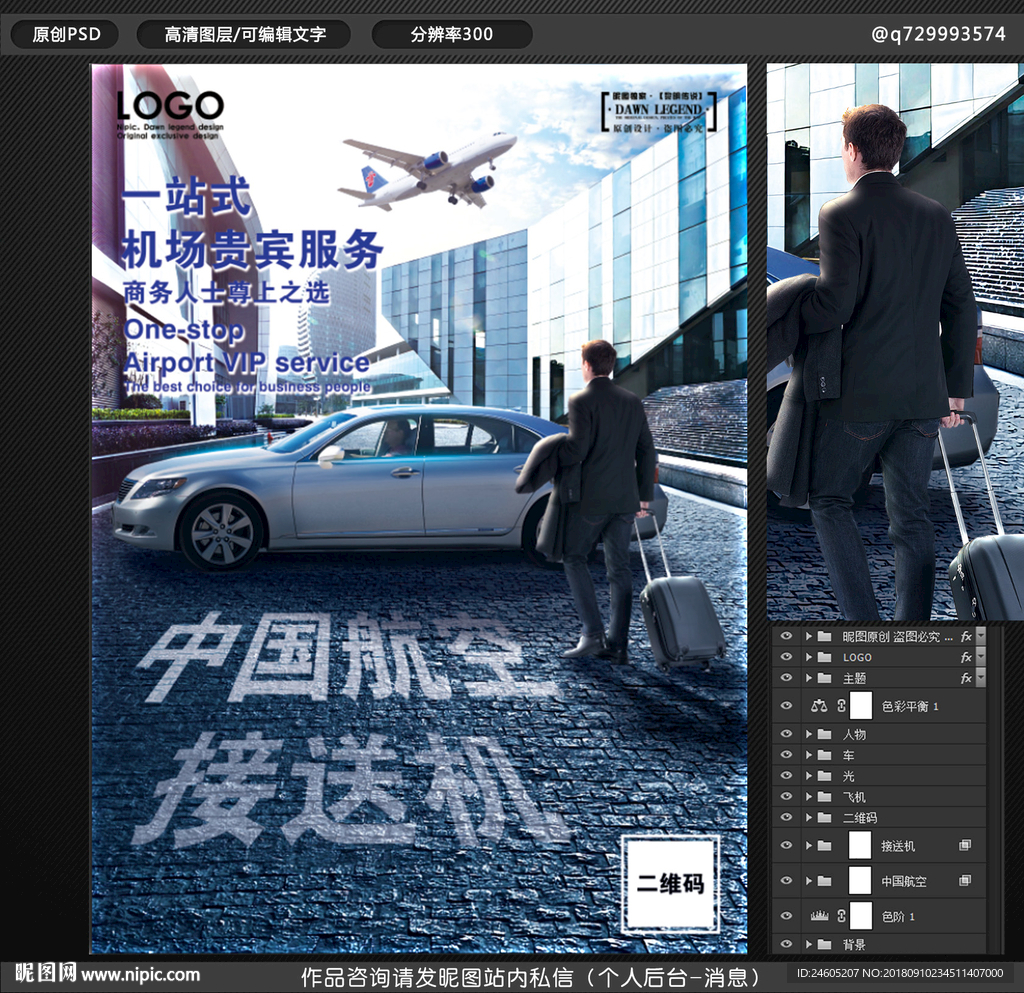Click the folder icon of the 飞机 group
The height and width of the screenshot is (993, 1024).
pos(825,797)
